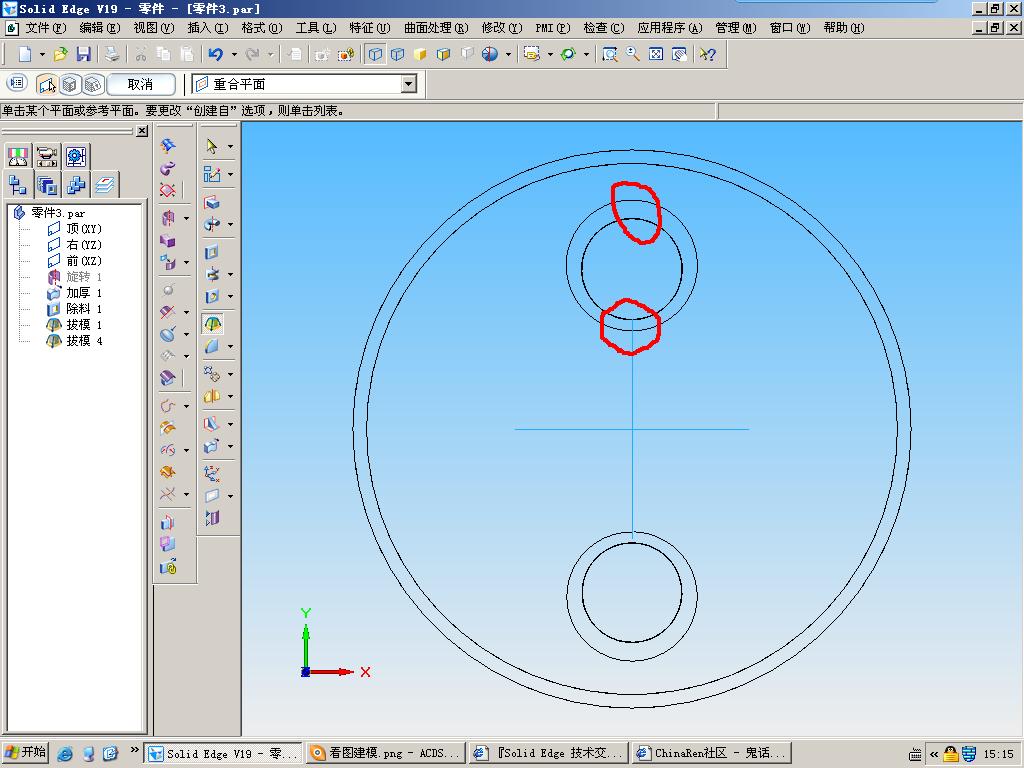Click the Zoom magnifier tool
This screenshot has width=1024, height=768.
click(x=633, y=54)
